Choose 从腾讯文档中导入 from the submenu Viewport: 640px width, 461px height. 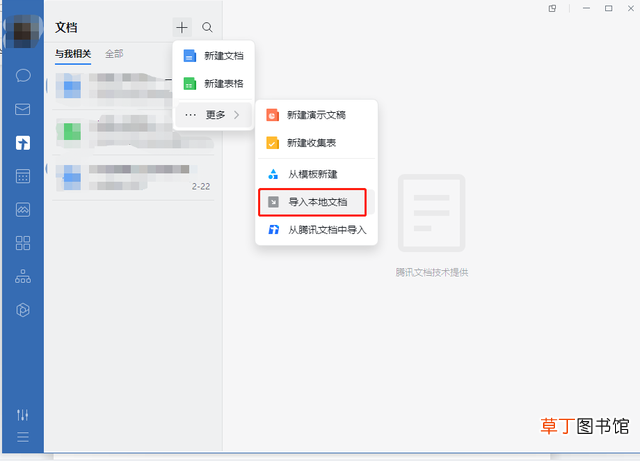point(316,230)
